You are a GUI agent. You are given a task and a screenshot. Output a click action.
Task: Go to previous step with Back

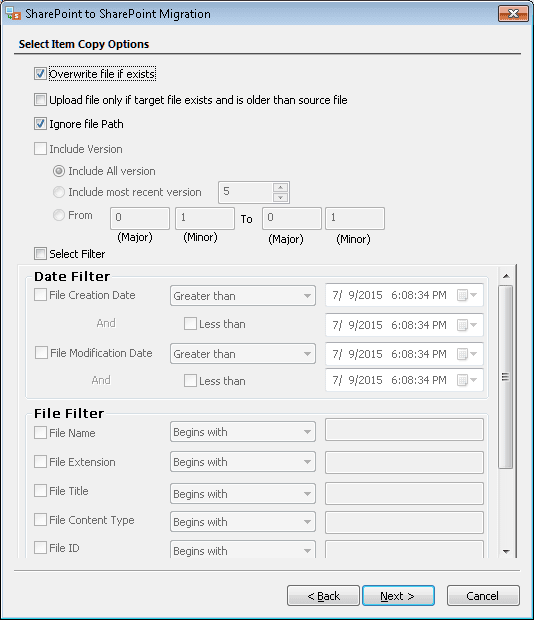pos(323,595)
